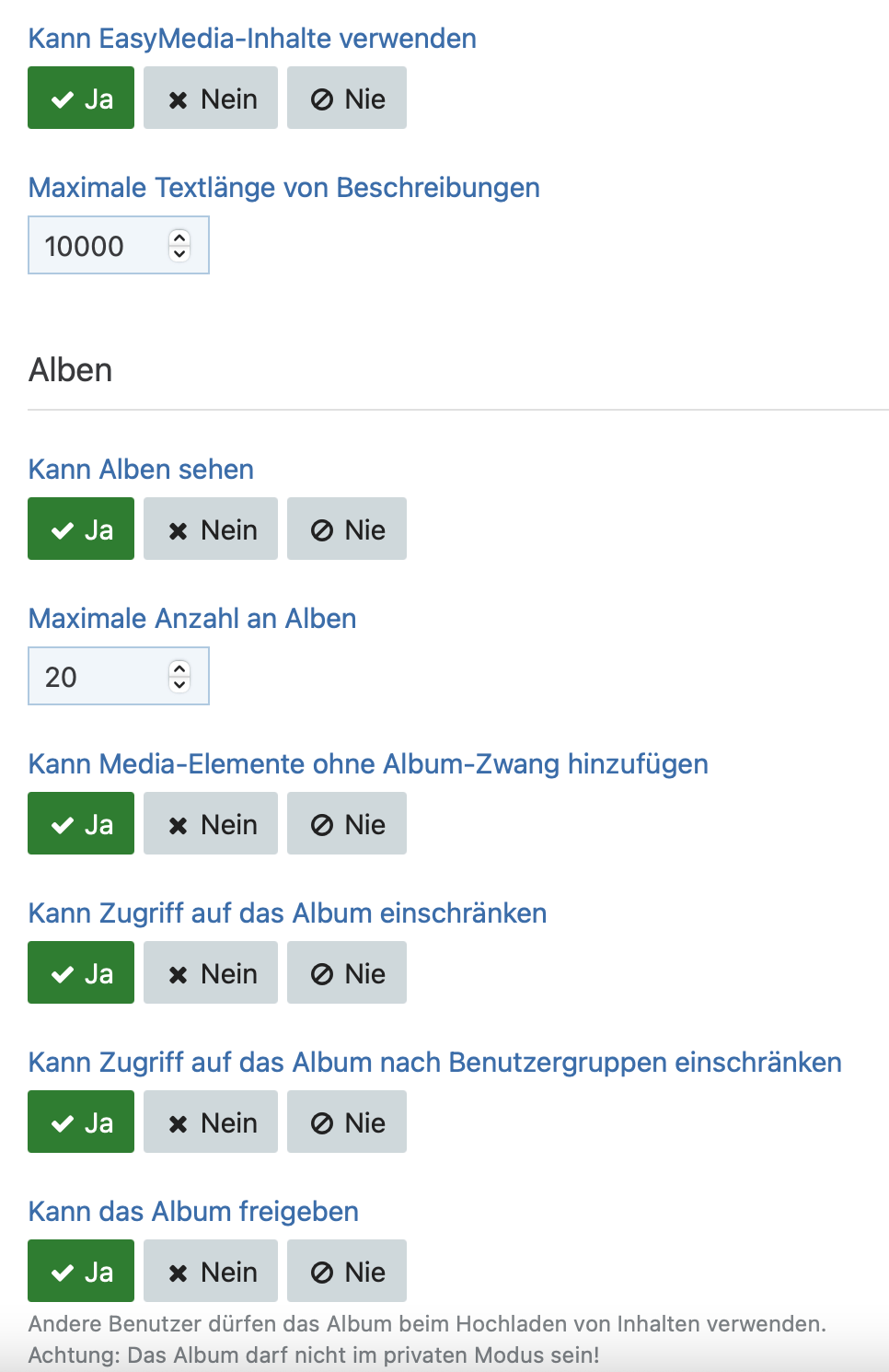The height and width of the screenshot is (1372, 889).
Task: Click the Maximale Textlänge von Beschreibungen field
Action: pyautogui.click(x=119, y=245)
